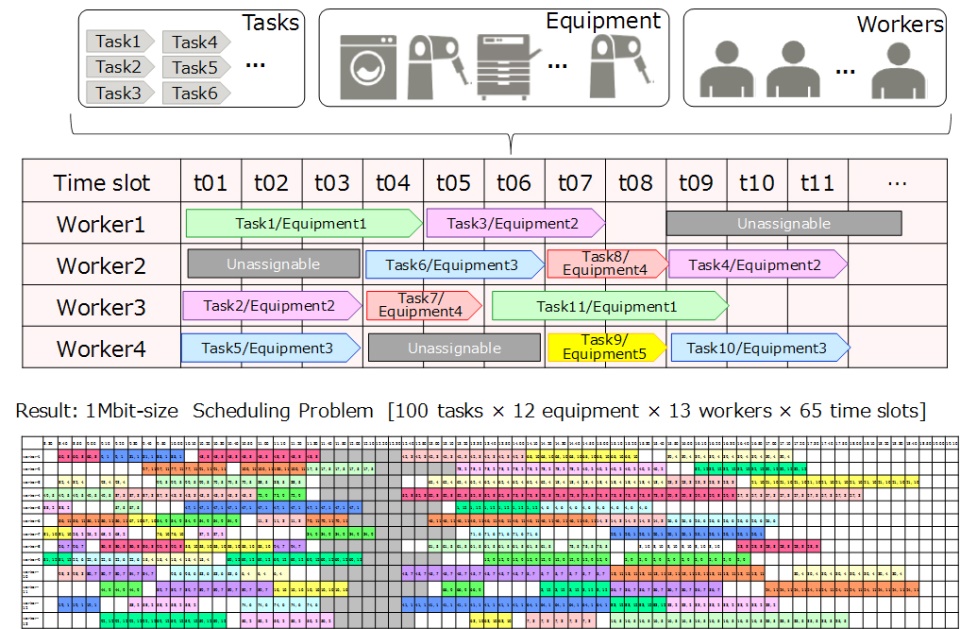Select the t08 time slot column header
Viewport: 960px width, 629px height.
[635, 183]
